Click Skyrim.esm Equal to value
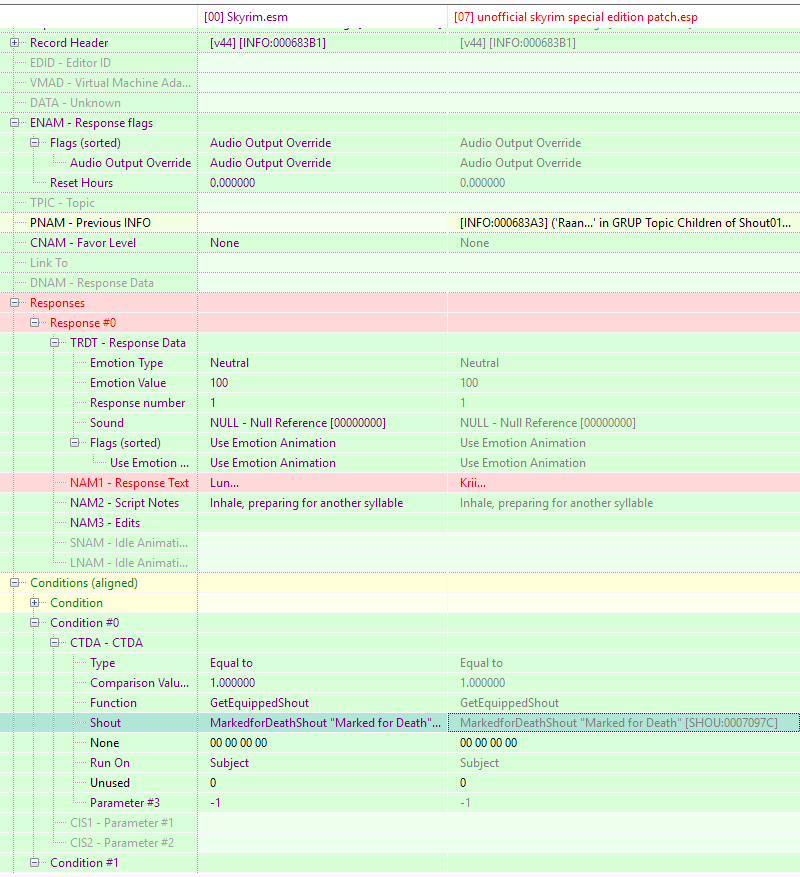Image resolution: width=800 pixels, height=877 pixels. coord(231,663)
